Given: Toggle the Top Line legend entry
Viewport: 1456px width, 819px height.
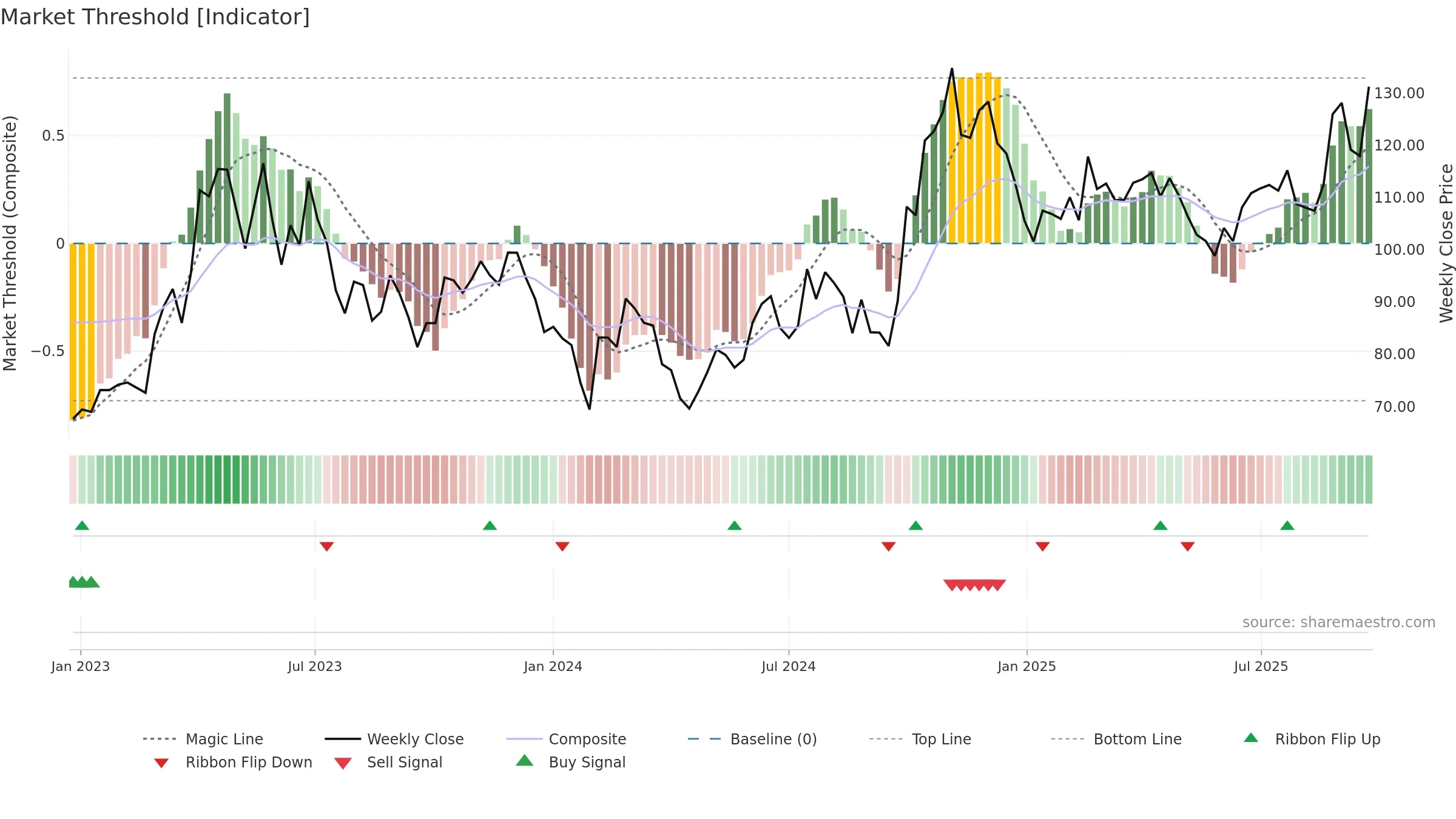Looking at the screenshot, I should (x=920, y=739).
